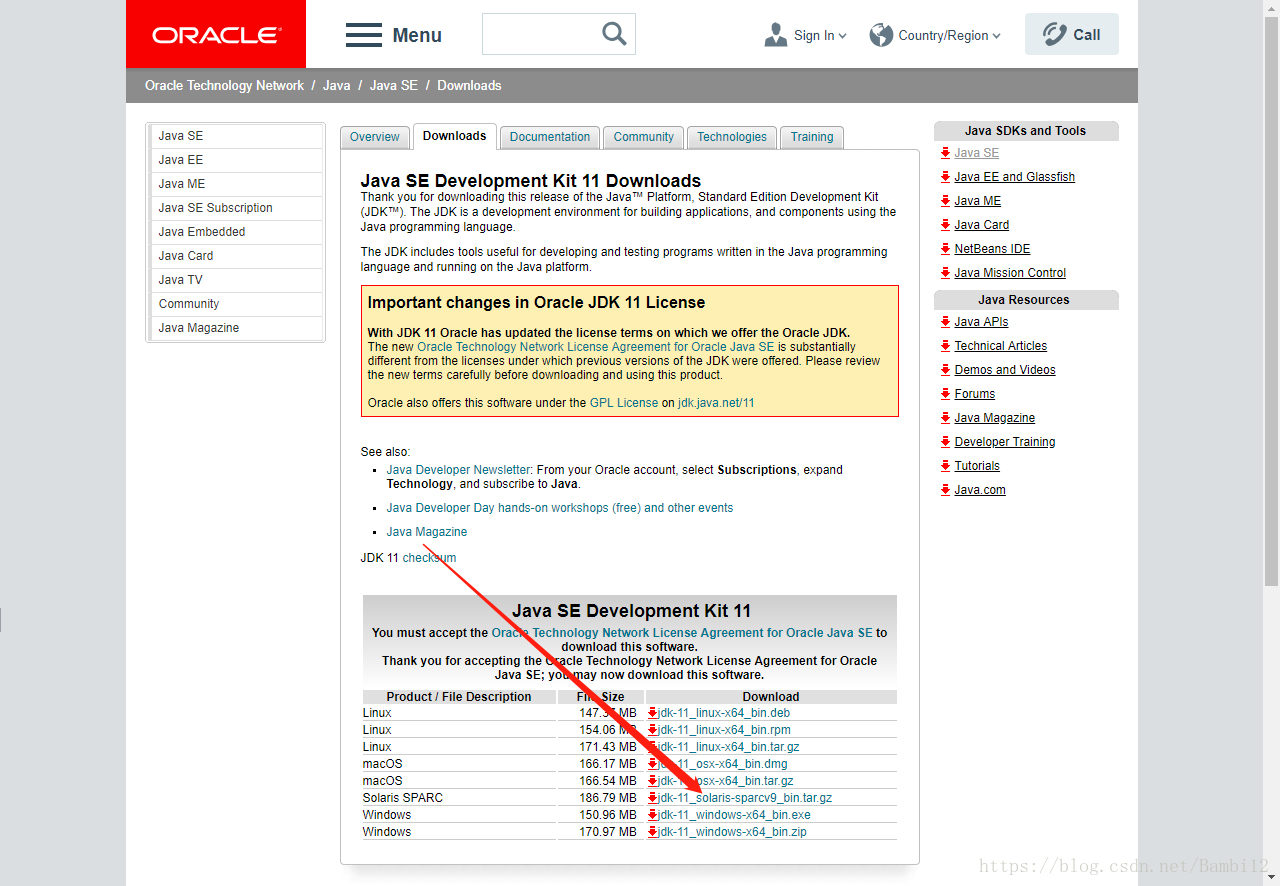Click download arrow icon beside Demos and Videos
Image resolution: width=1280 pixels, height=886 pixels.
[945, 370]
